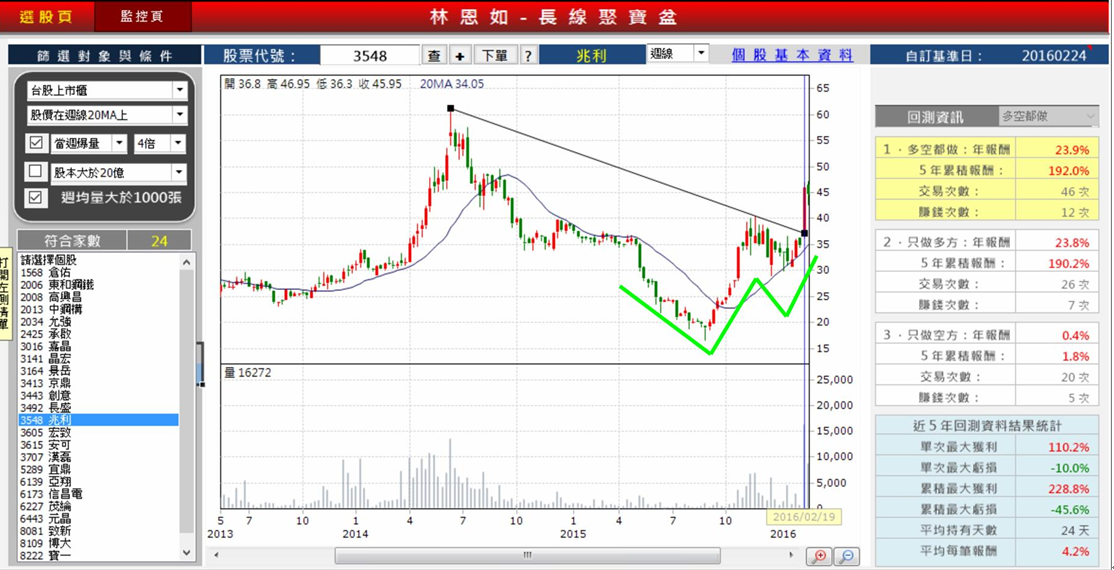The width and height of the screenshot is (1114, 570).
Task: Select the 選股頁 tab
Action: tap(46, 17)
